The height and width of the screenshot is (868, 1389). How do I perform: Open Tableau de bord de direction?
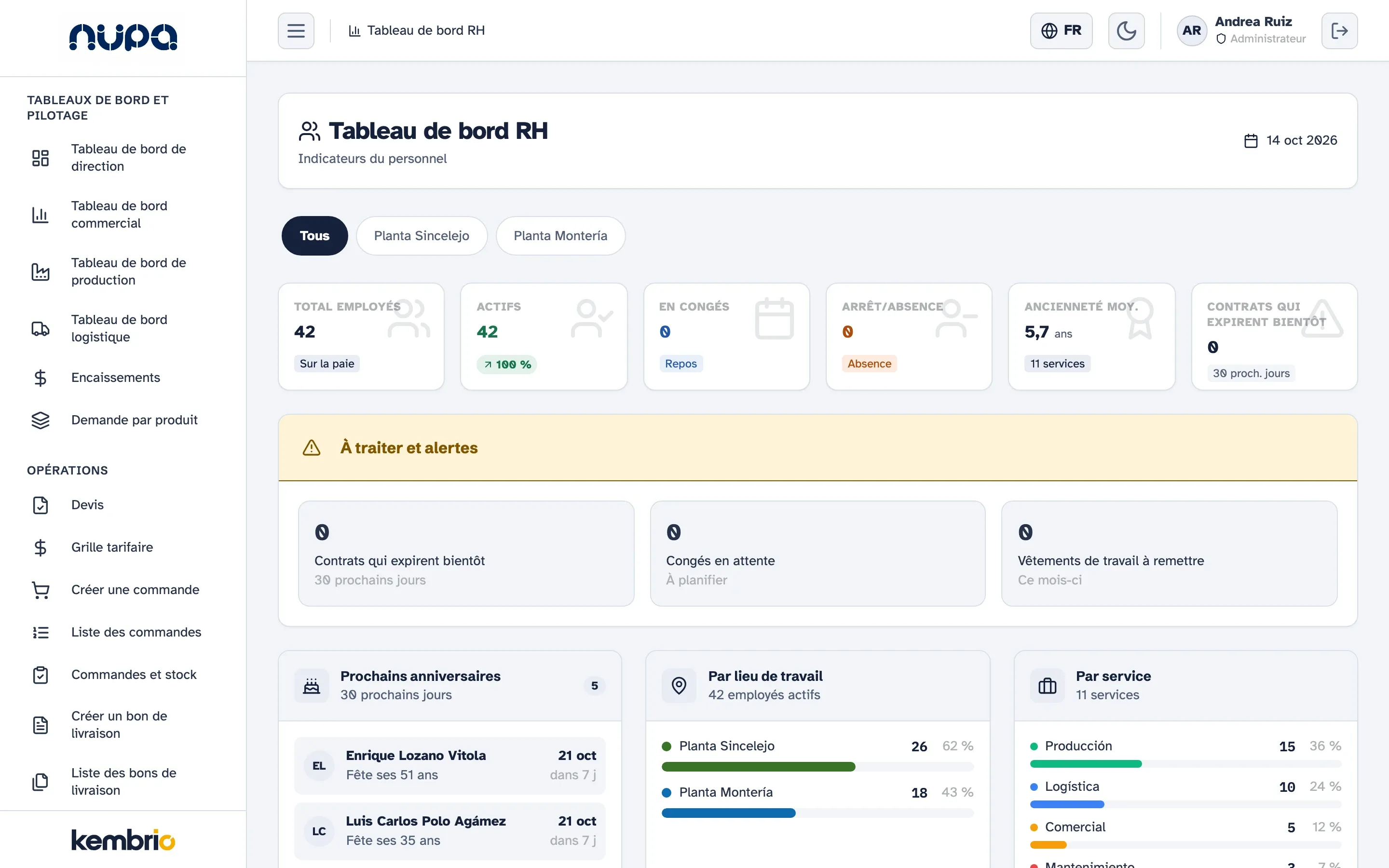[x=123, y=157]
